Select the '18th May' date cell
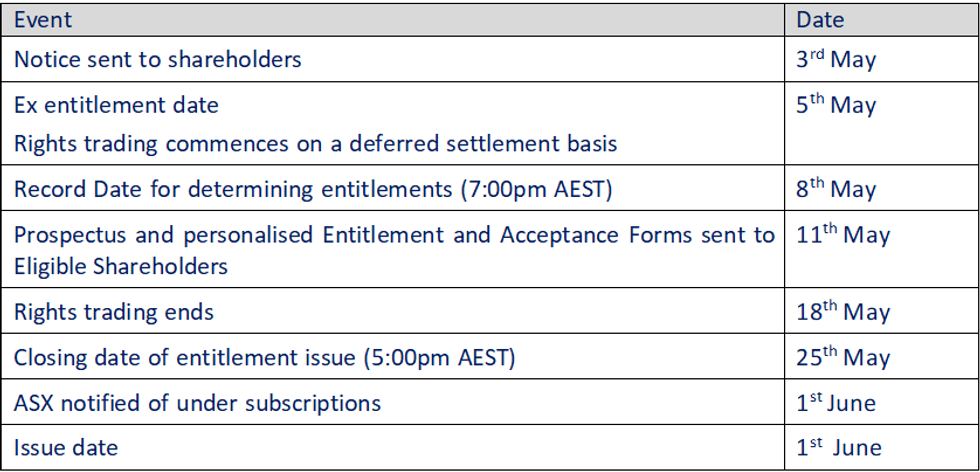980x472 pixels. [842, 312]
